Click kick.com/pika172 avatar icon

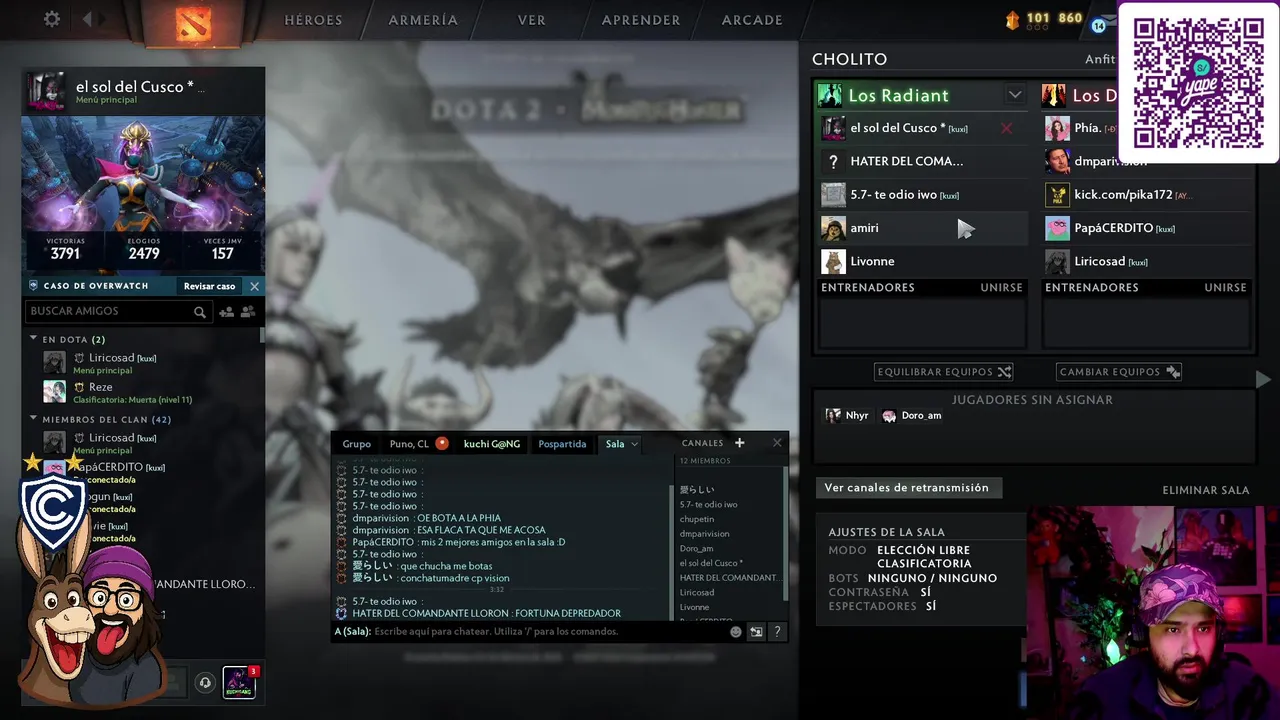pos(1057,195)
